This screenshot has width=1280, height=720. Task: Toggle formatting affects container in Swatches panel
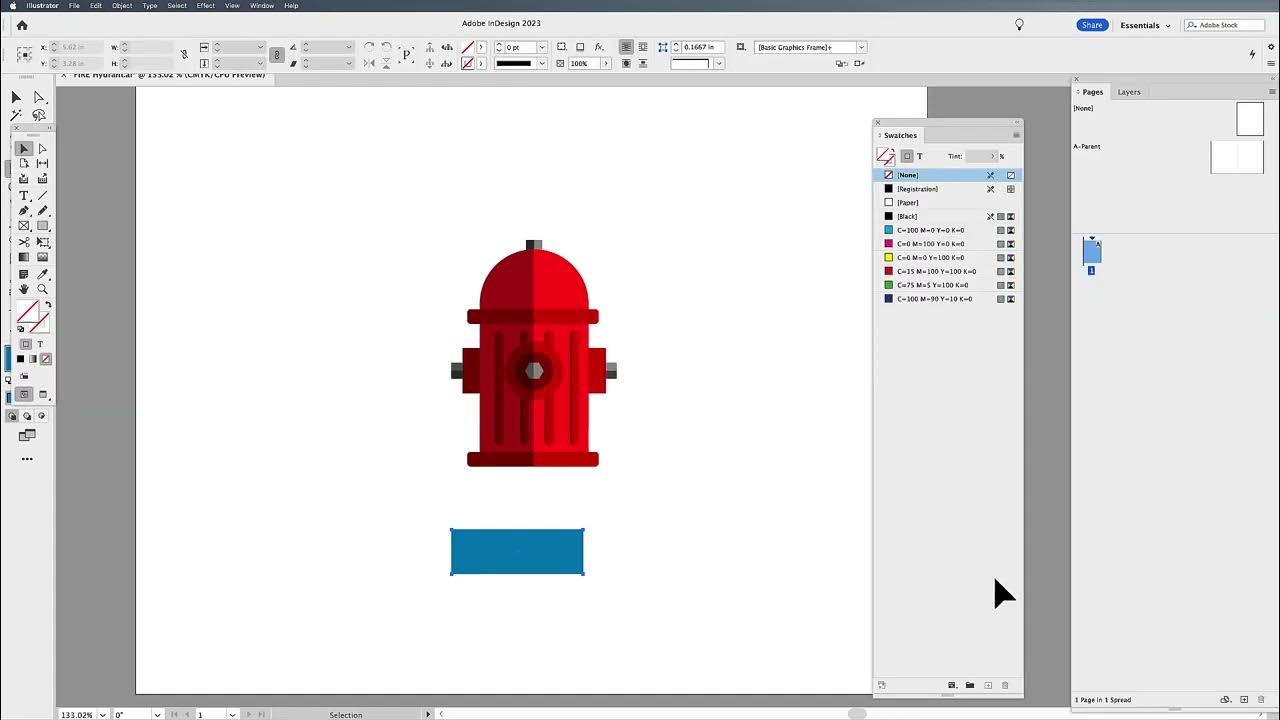pyautogui.click(x=907, y=156)
